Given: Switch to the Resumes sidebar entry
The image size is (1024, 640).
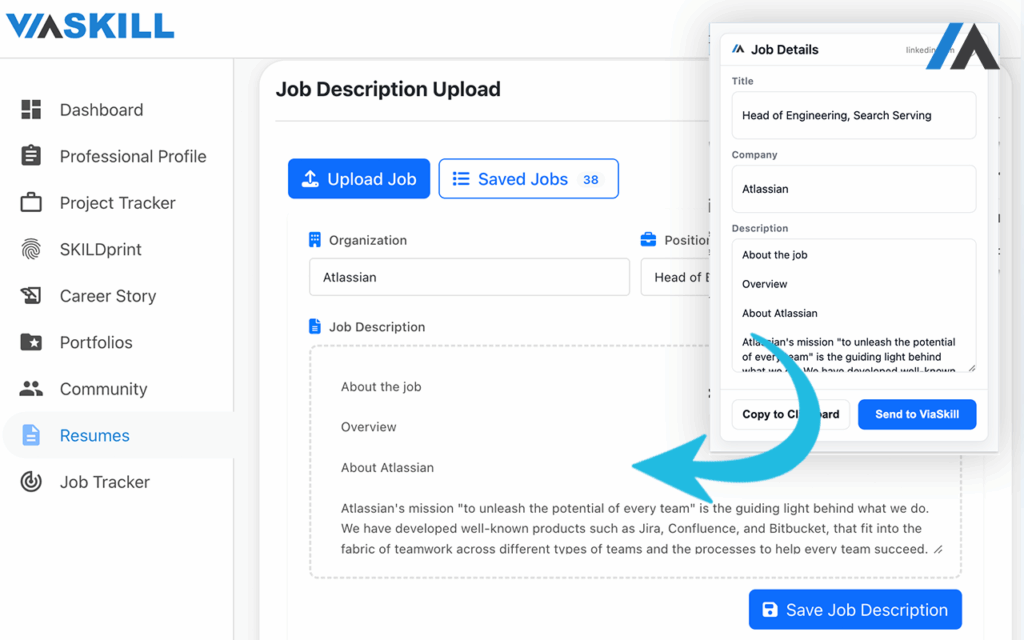Looking at the screenshot, I should pyautogui.click(x=95, y=435).
